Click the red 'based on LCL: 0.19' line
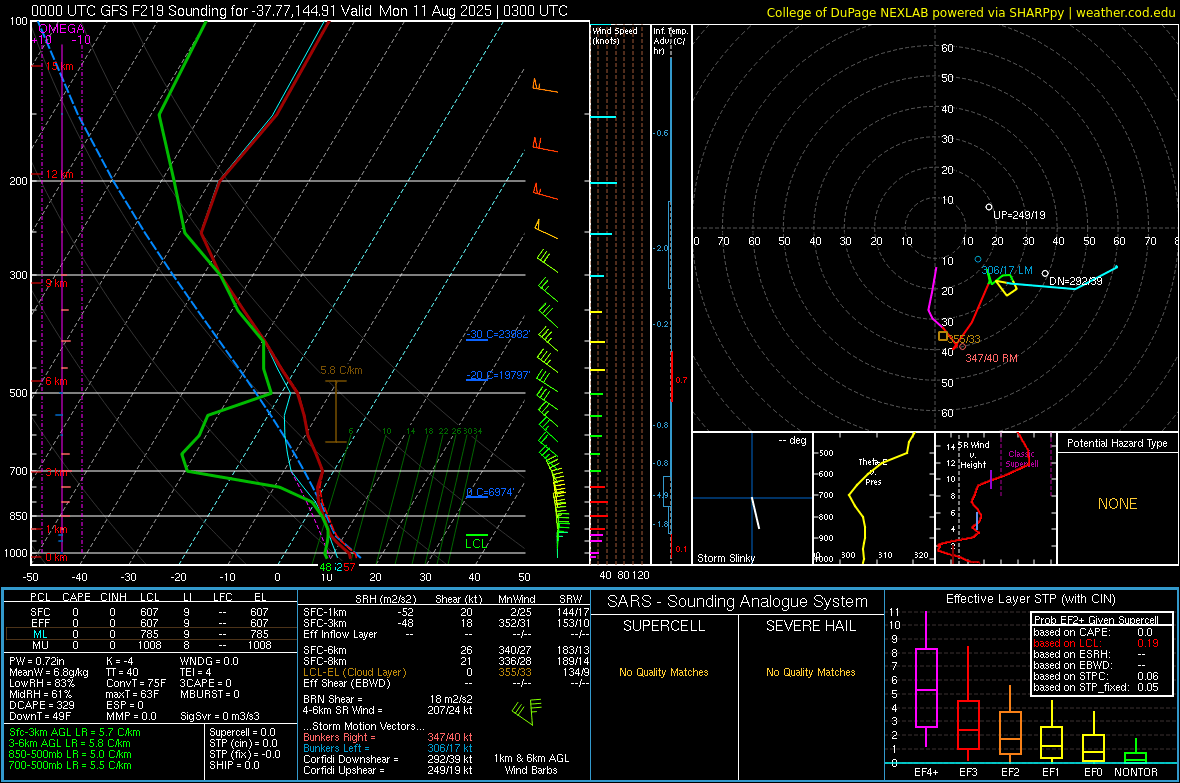 pos(1096,643)
